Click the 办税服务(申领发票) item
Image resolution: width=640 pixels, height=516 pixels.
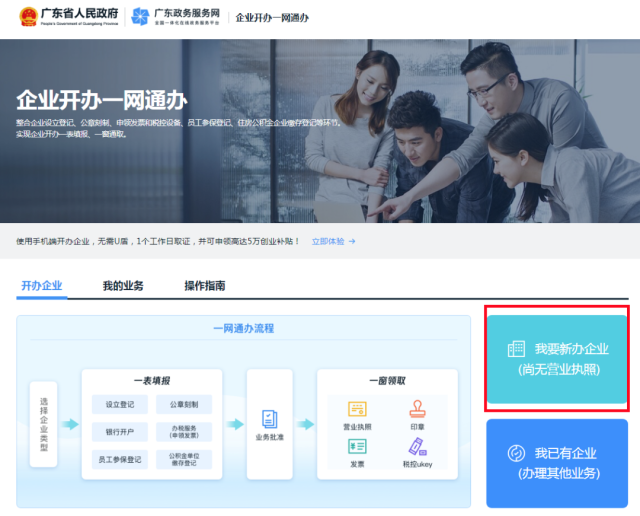[x=184, y=432]
